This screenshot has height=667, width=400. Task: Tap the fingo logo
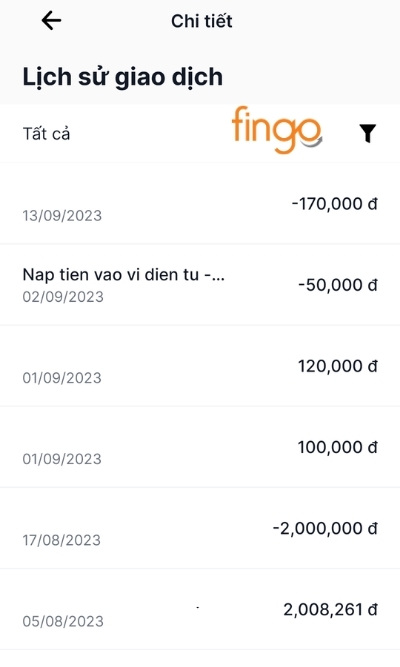pos(277,130)
